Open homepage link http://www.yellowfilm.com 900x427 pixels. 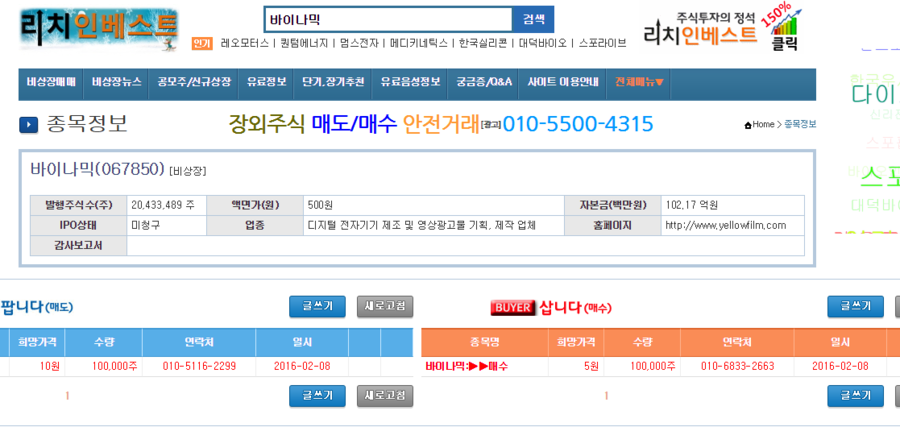726,226
